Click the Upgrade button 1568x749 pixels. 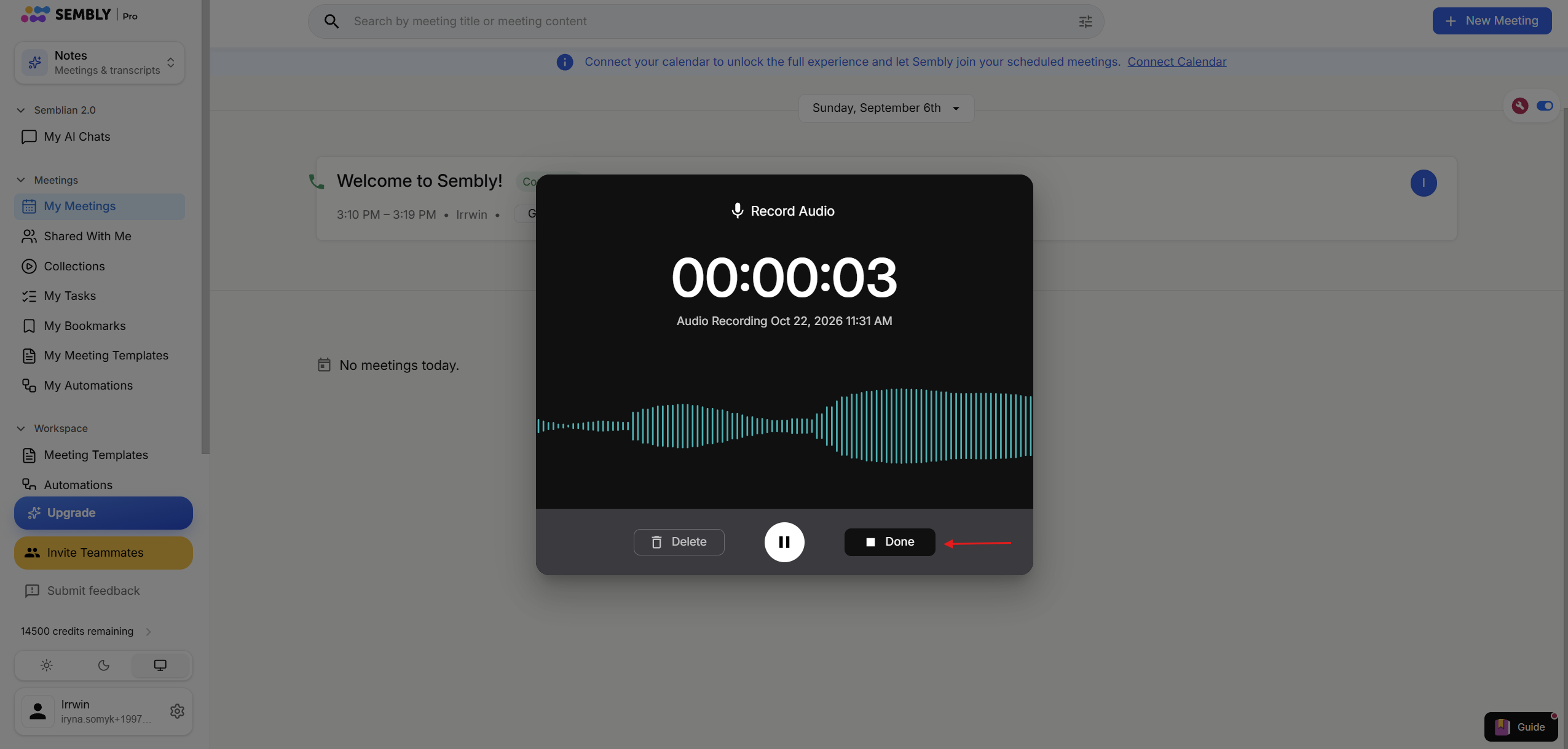(103, 513)
